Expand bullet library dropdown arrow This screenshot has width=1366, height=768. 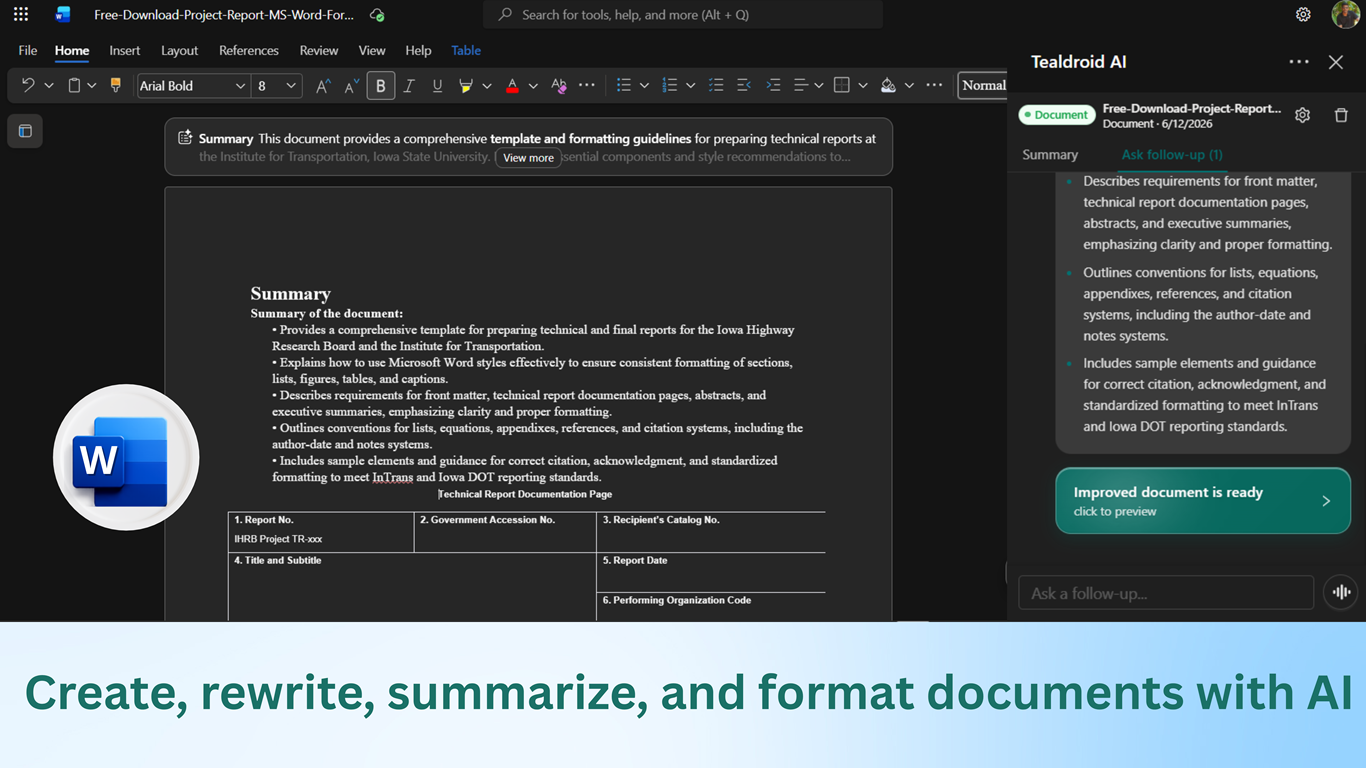click(x=644, y=86)
